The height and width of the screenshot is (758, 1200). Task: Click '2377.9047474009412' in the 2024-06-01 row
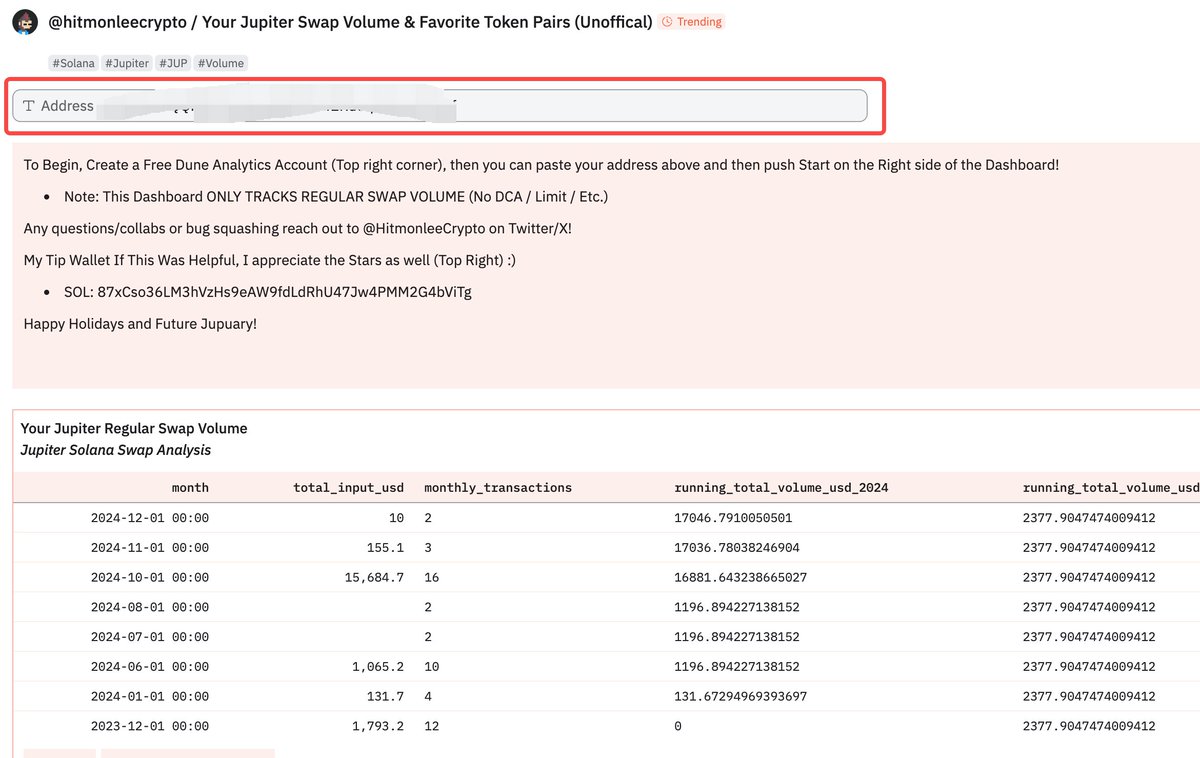tap(1089, 666)
